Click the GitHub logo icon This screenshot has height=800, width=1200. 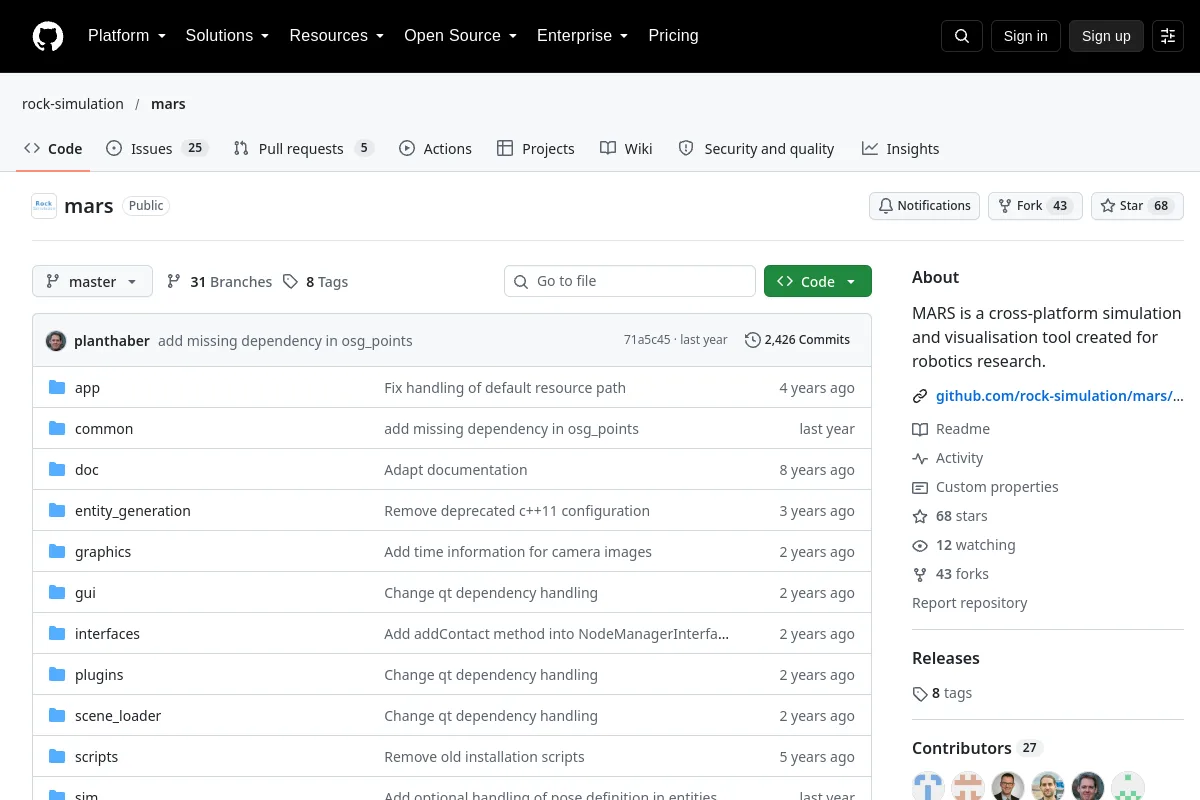(48, 36)
